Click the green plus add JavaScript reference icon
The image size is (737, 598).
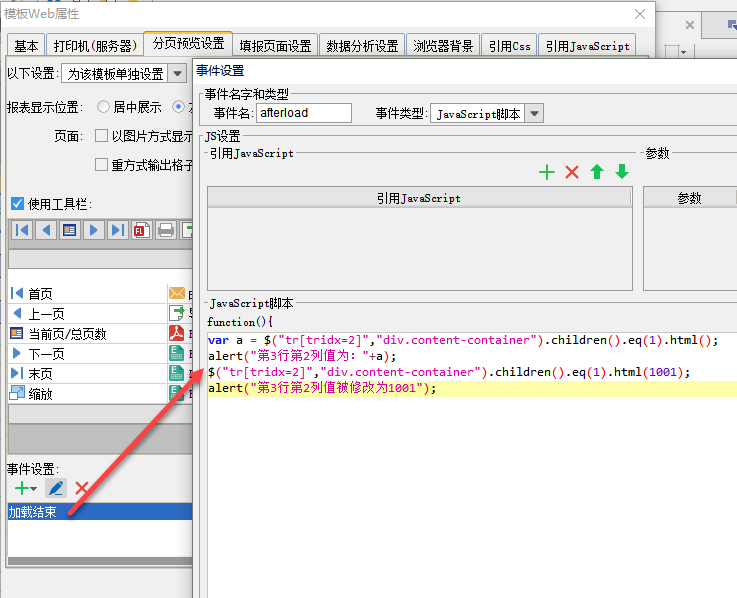tap(546, 172)
